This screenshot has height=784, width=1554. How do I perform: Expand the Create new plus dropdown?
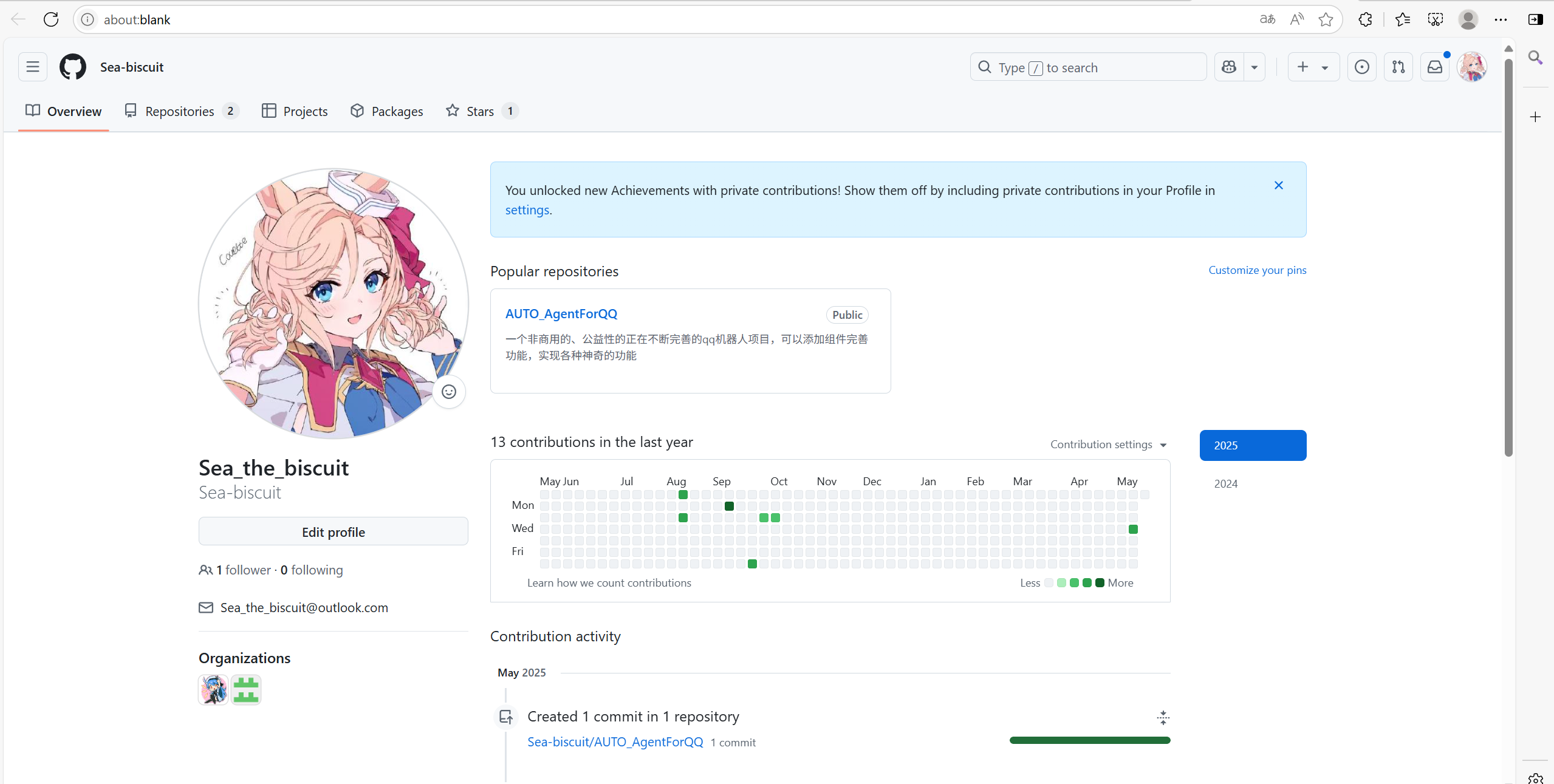point(1312,67)
